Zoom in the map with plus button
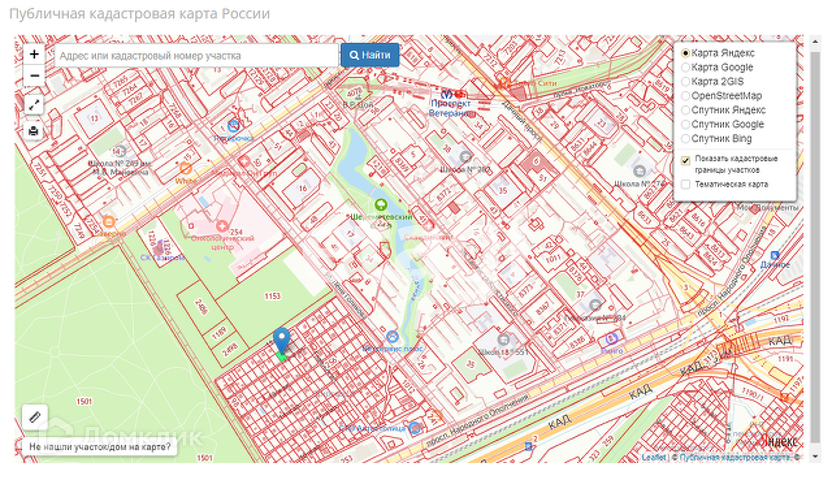The width and height of the screenshot is (832, 480). click(34, 54)
